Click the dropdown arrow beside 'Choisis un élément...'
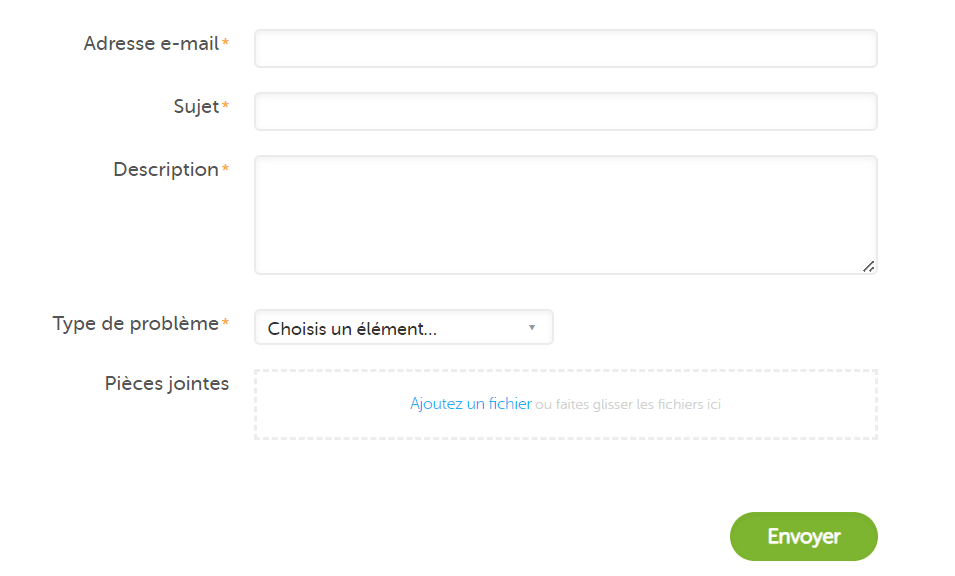Screen dimensions: 955x576 tap(531, 327)
